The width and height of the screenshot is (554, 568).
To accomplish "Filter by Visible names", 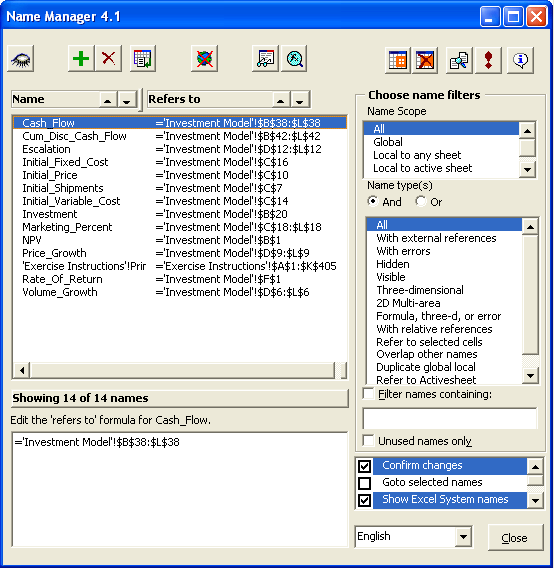I will point(444,277).
